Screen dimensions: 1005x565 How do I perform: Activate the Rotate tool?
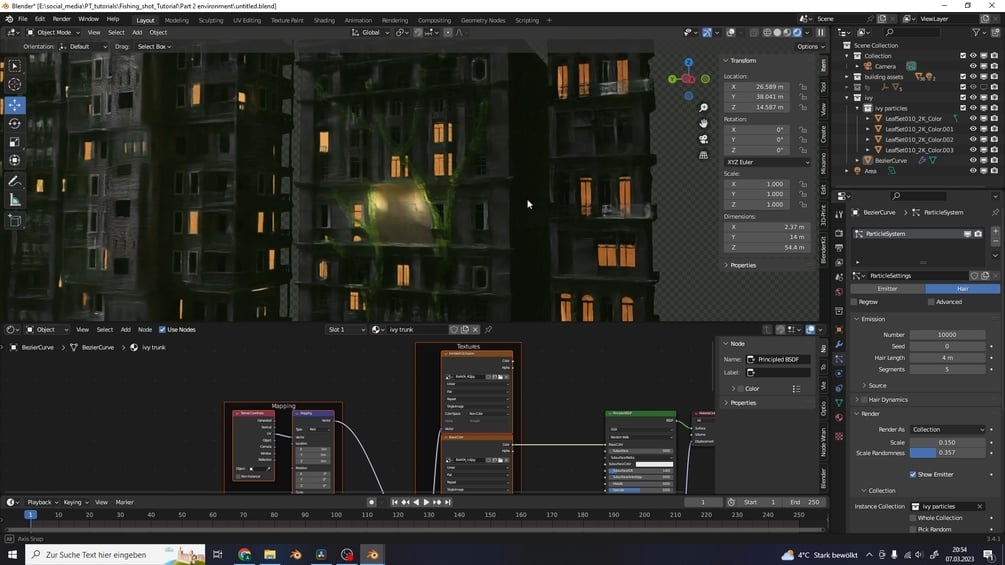tap(14, 124)
